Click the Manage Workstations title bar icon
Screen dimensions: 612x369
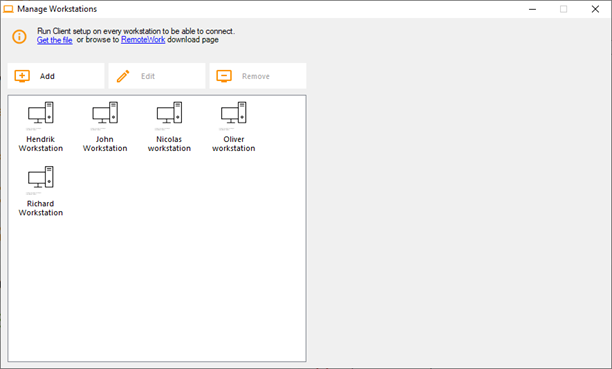[x=8, y=9]
